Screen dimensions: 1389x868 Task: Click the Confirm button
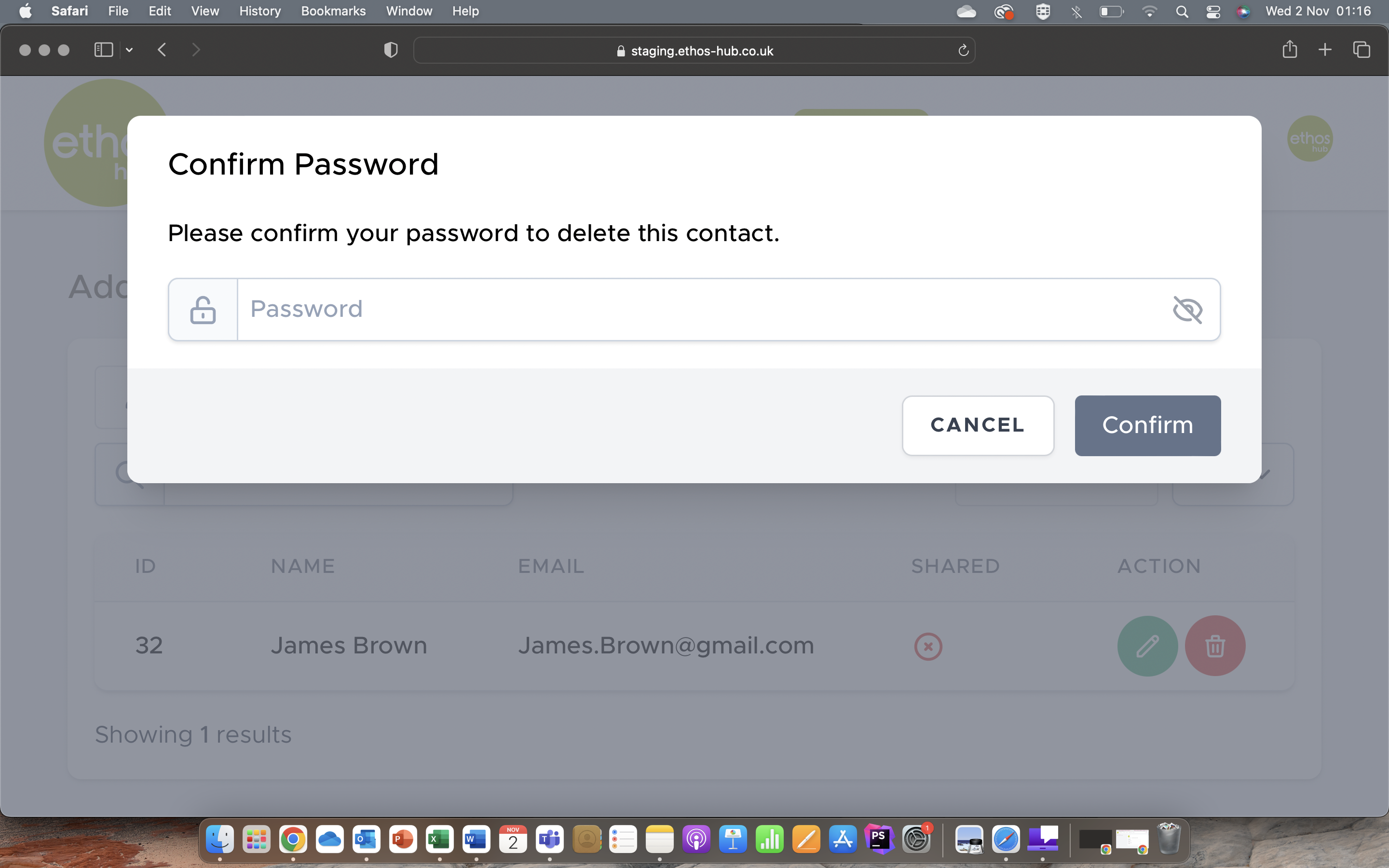pos(1147,425)
